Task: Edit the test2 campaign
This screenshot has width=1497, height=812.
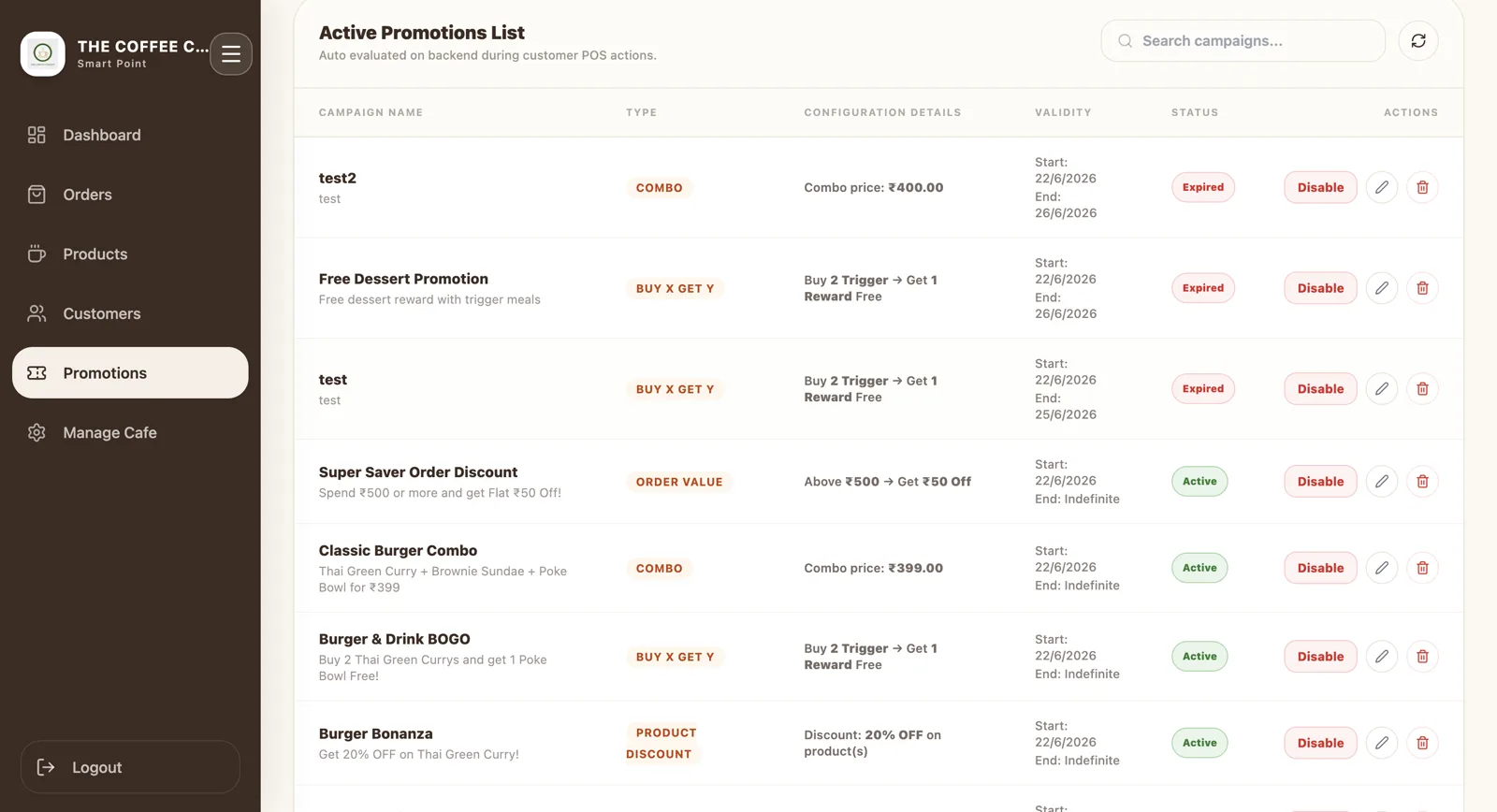Action: coord(1382,187)
